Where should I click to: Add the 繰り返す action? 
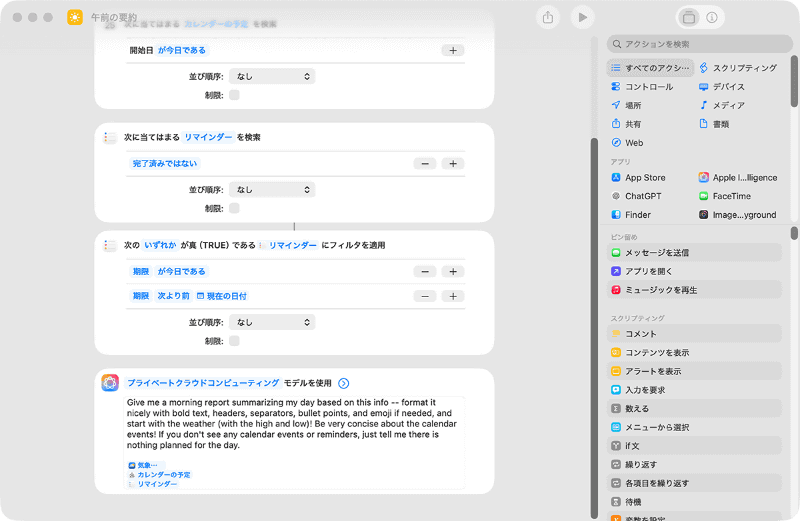coord(694,465)
